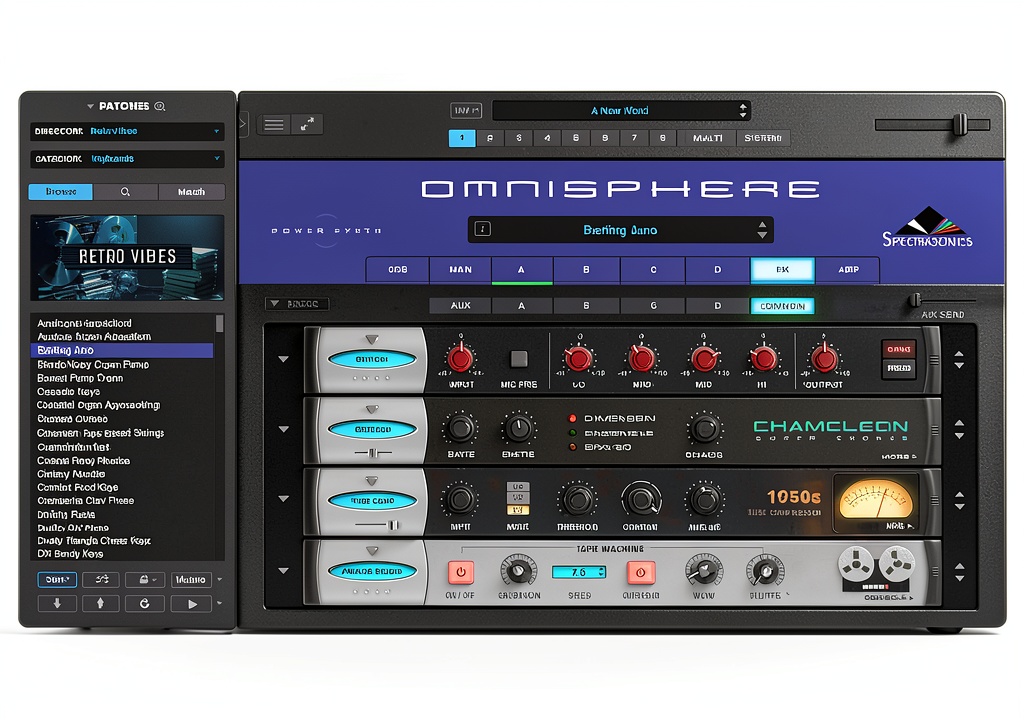Step the patch name up/down arrows
This screenshot has width=1024, height=720.
tap(762, 229)
